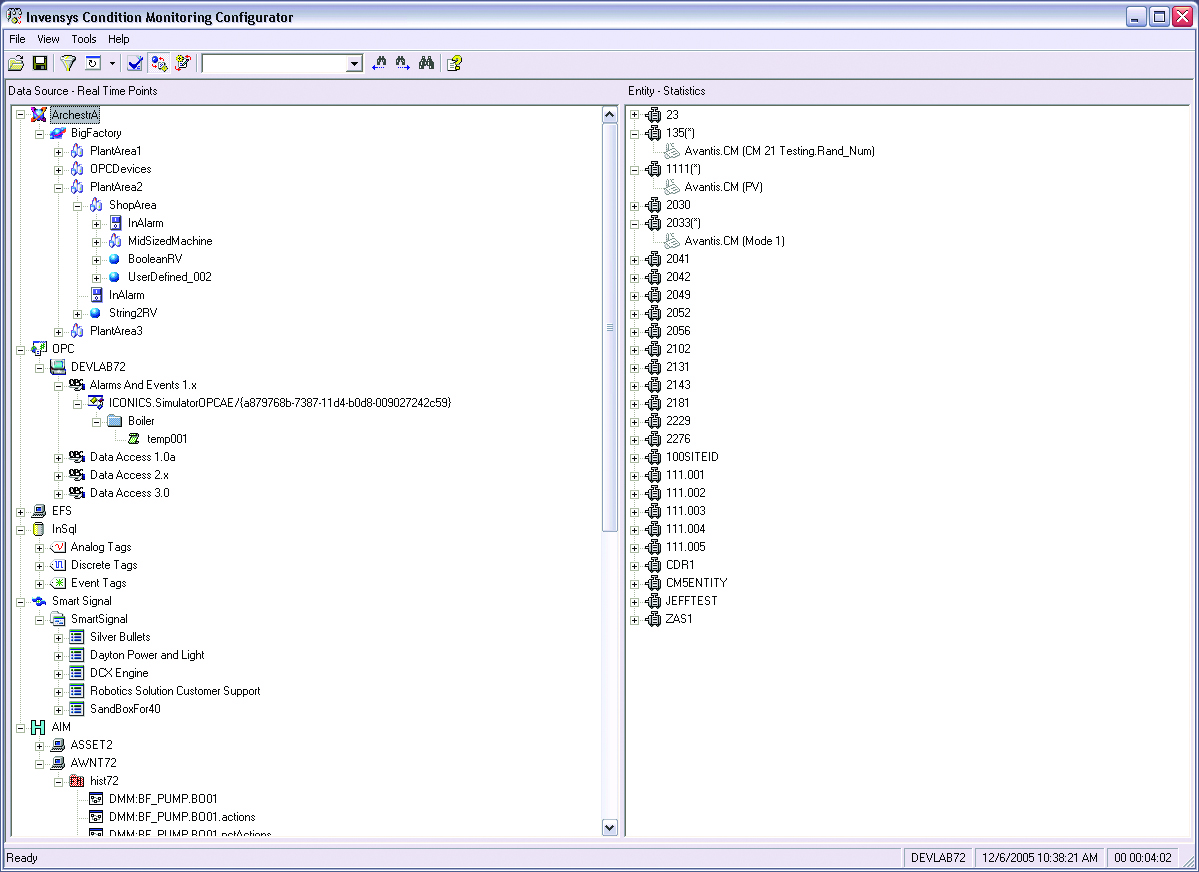The image size is (1199, 872).
Task: Select the ASSET2 node under AIM
Action: pos(92,745)
